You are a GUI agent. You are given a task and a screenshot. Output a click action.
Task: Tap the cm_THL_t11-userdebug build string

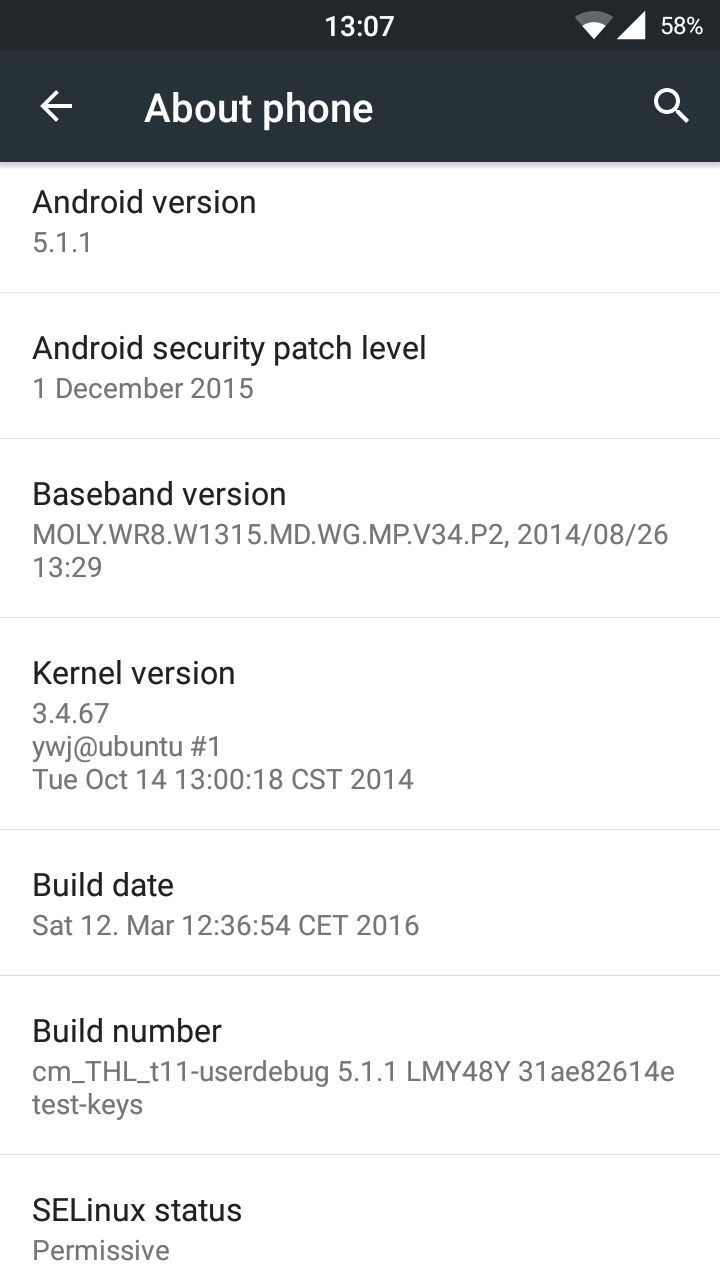tap(353, 1088)
